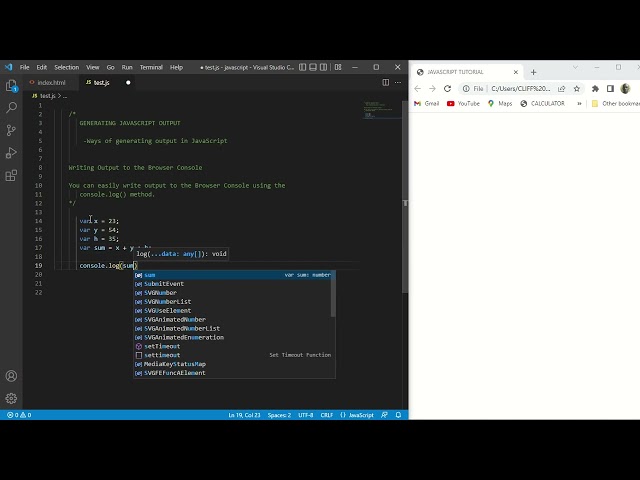Toggle the primary side bar layout icon
Viewport: 640px width, 480px height.
(x=302, y=67)
